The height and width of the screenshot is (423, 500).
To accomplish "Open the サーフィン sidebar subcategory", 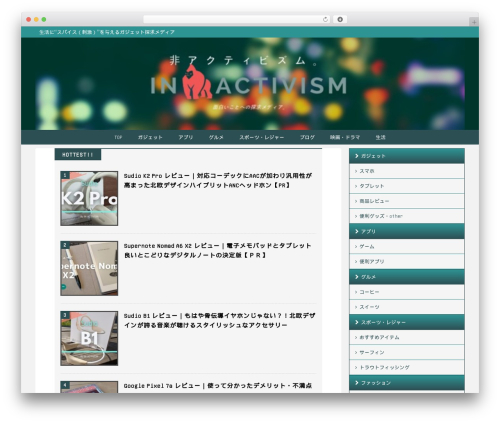I will pyautogui.click(x=407, y=352).
